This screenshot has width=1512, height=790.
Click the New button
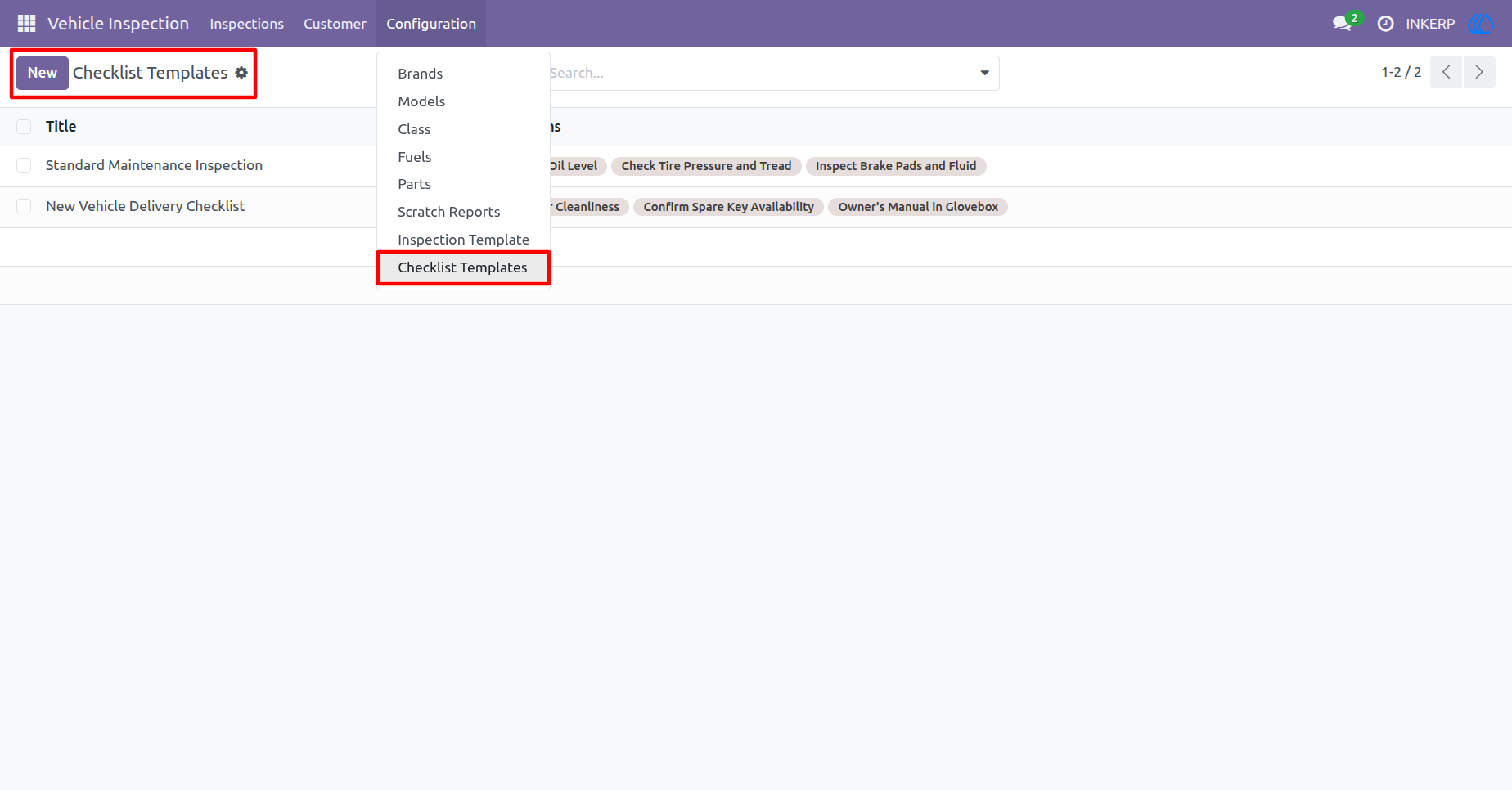point(43,73)
